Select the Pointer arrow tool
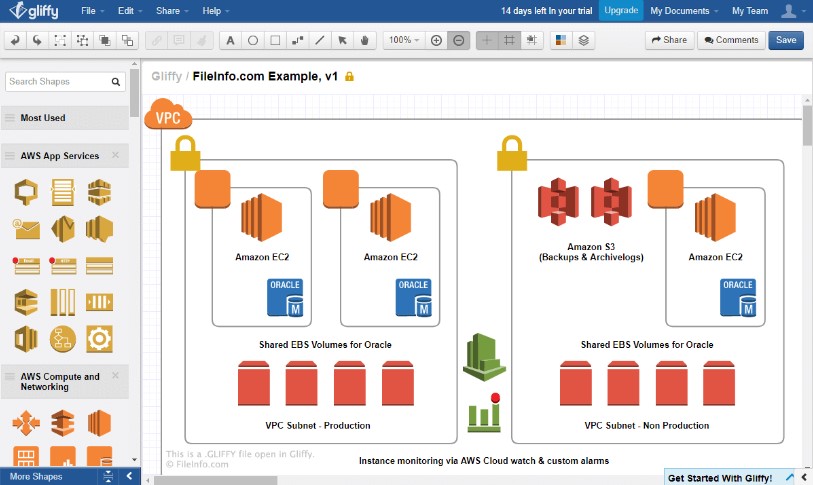 342,40
